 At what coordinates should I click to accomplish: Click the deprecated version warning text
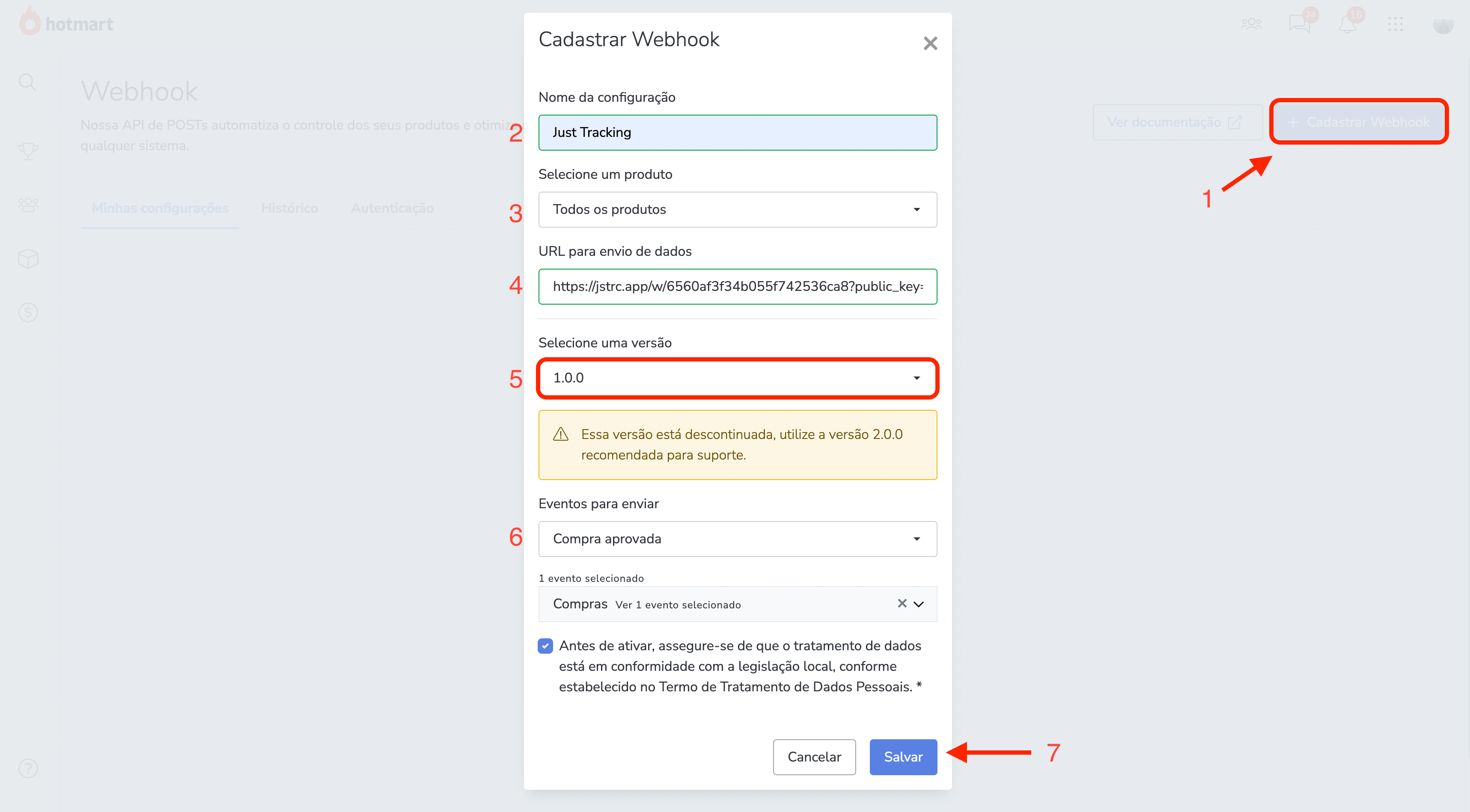[x=742, y=444]
